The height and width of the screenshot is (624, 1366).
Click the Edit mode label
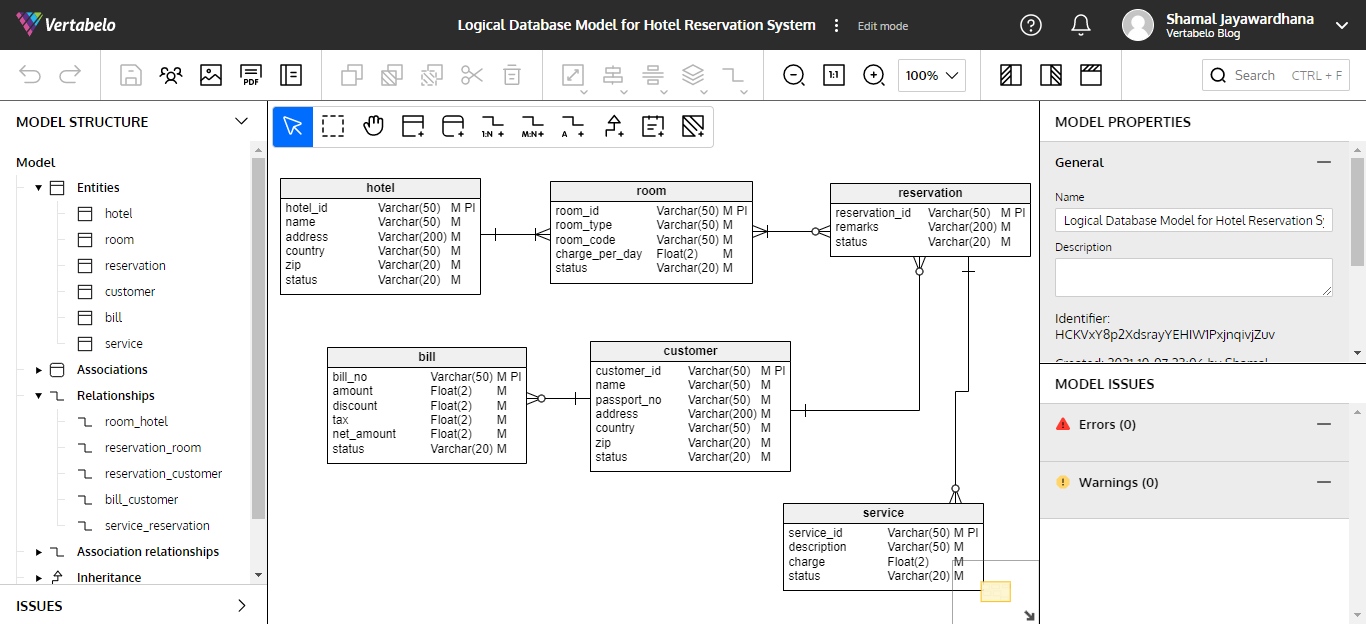pos(883,26)
